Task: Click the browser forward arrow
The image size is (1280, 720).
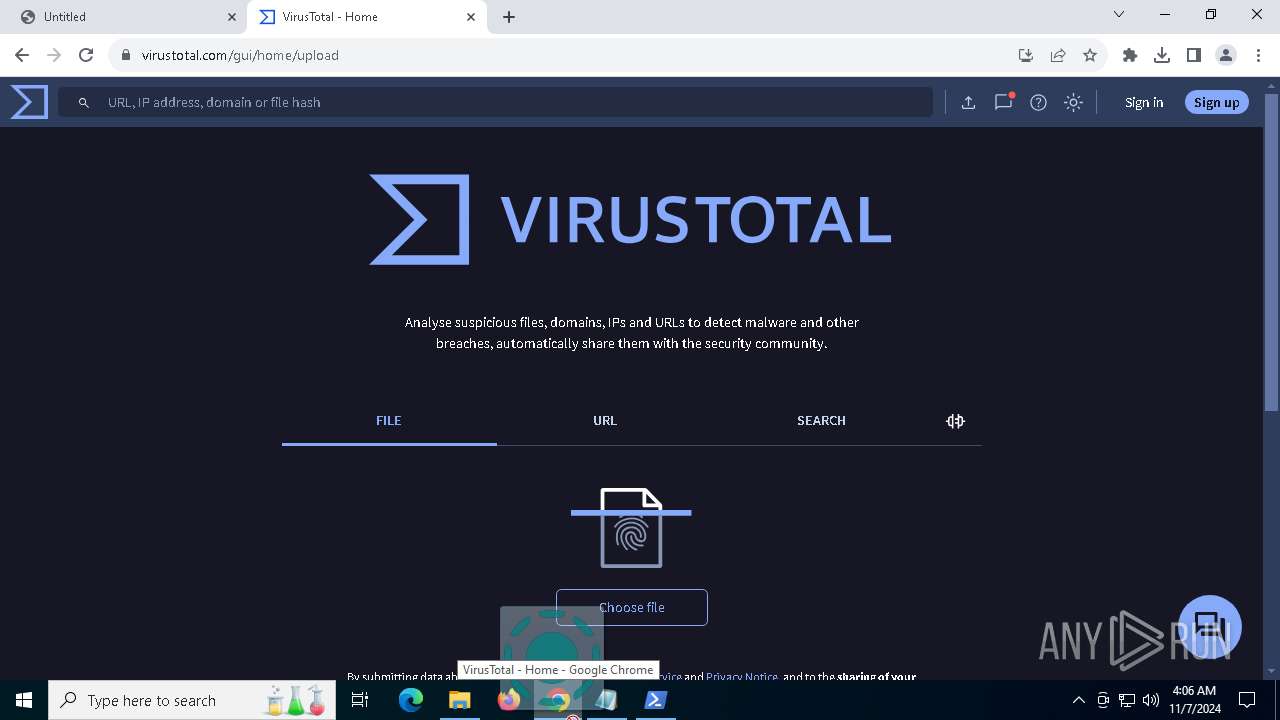Action: click(54, 55)
